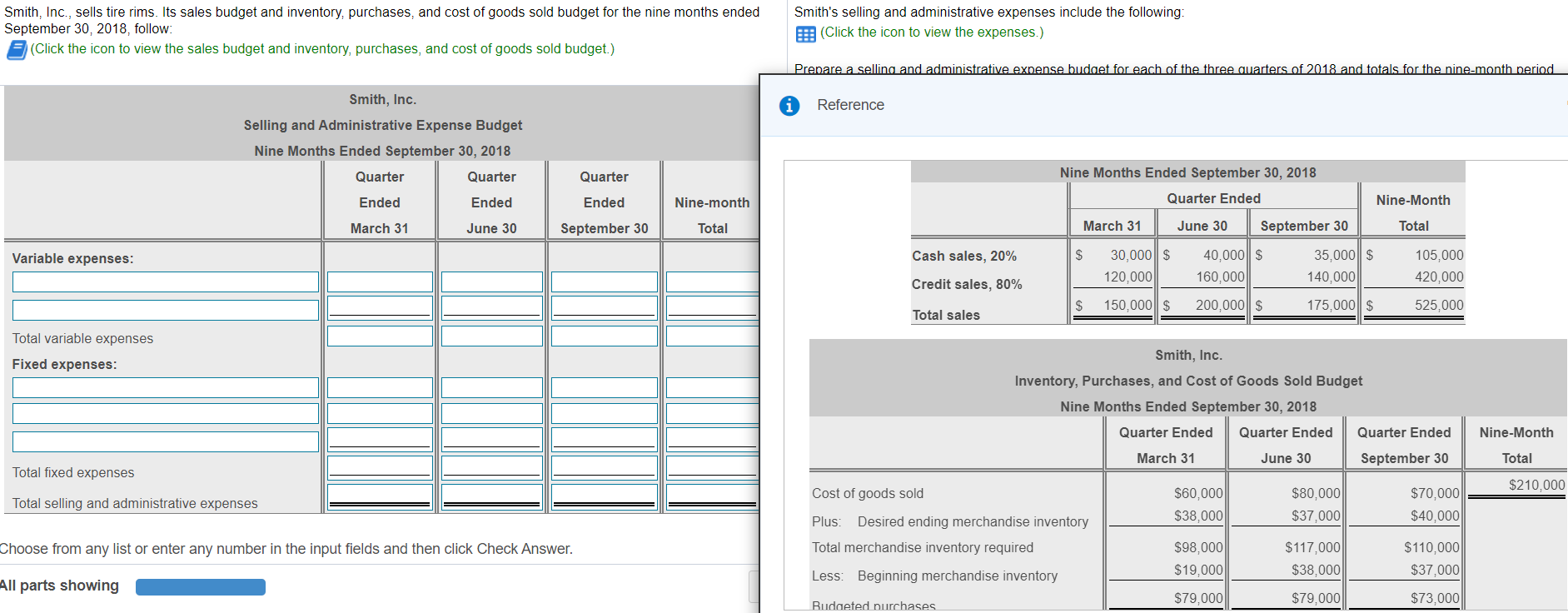Click first variable expense September 30 input
Viewport: 1568px width, 613px height.
pos(605,282)
